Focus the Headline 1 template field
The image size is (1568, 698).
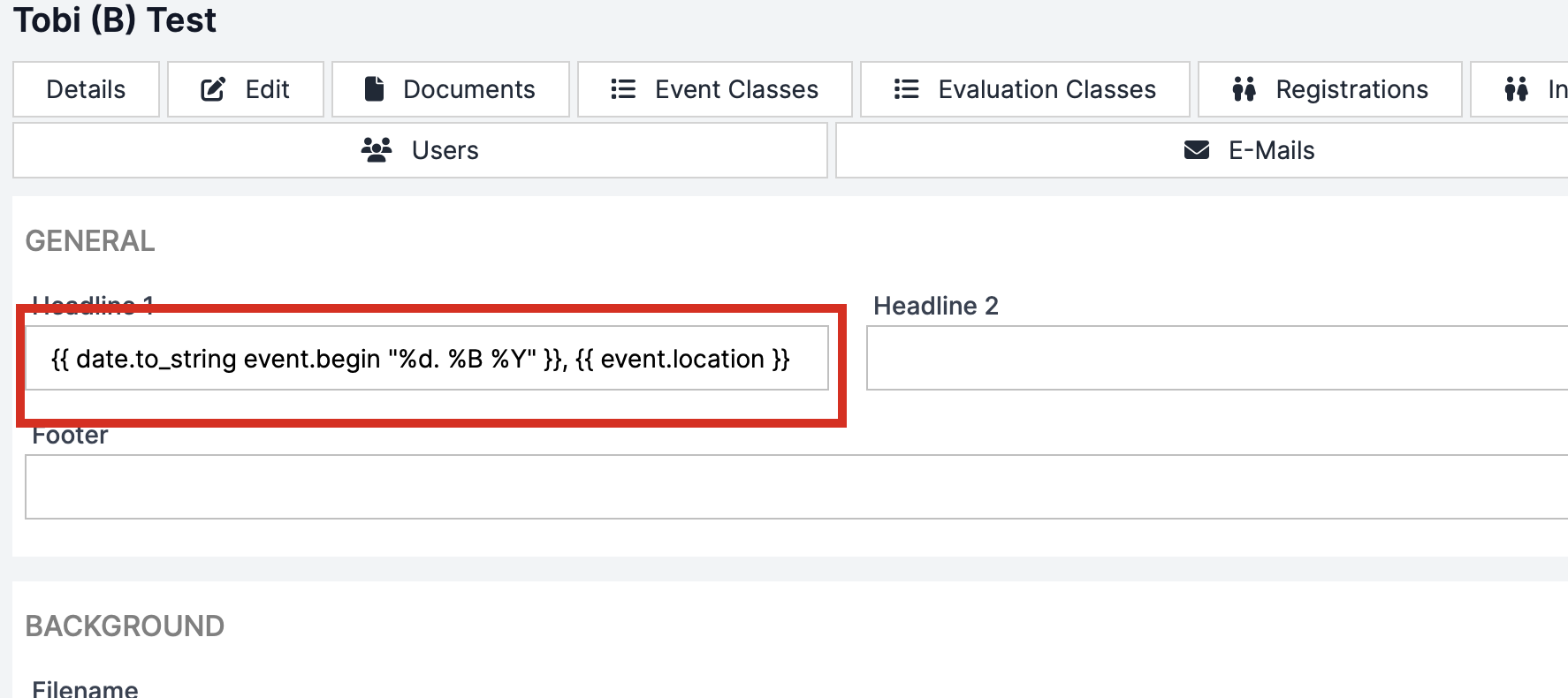coord(426,359)
